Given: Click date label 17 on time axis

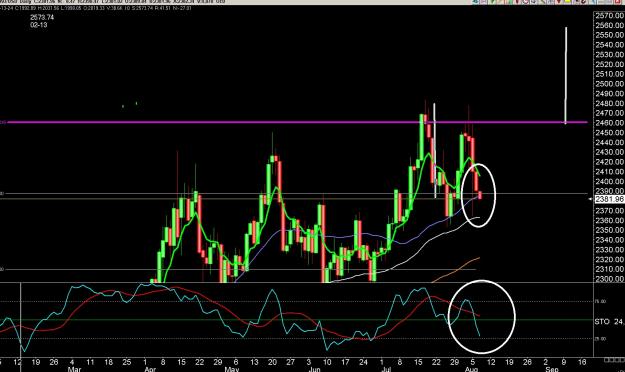Looking at the screenshot, I should coord(345,362).
